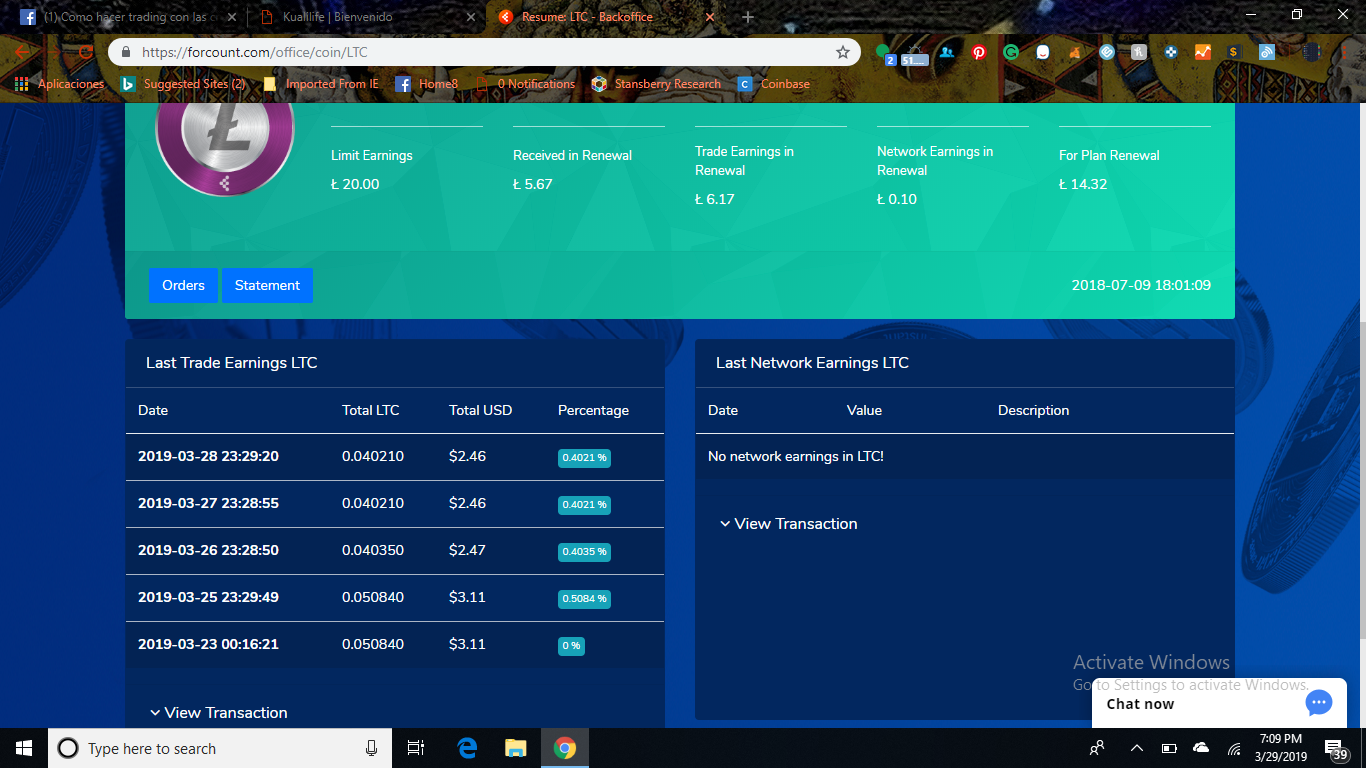Bookmark this page with the star icon

(x=843, y=52)
